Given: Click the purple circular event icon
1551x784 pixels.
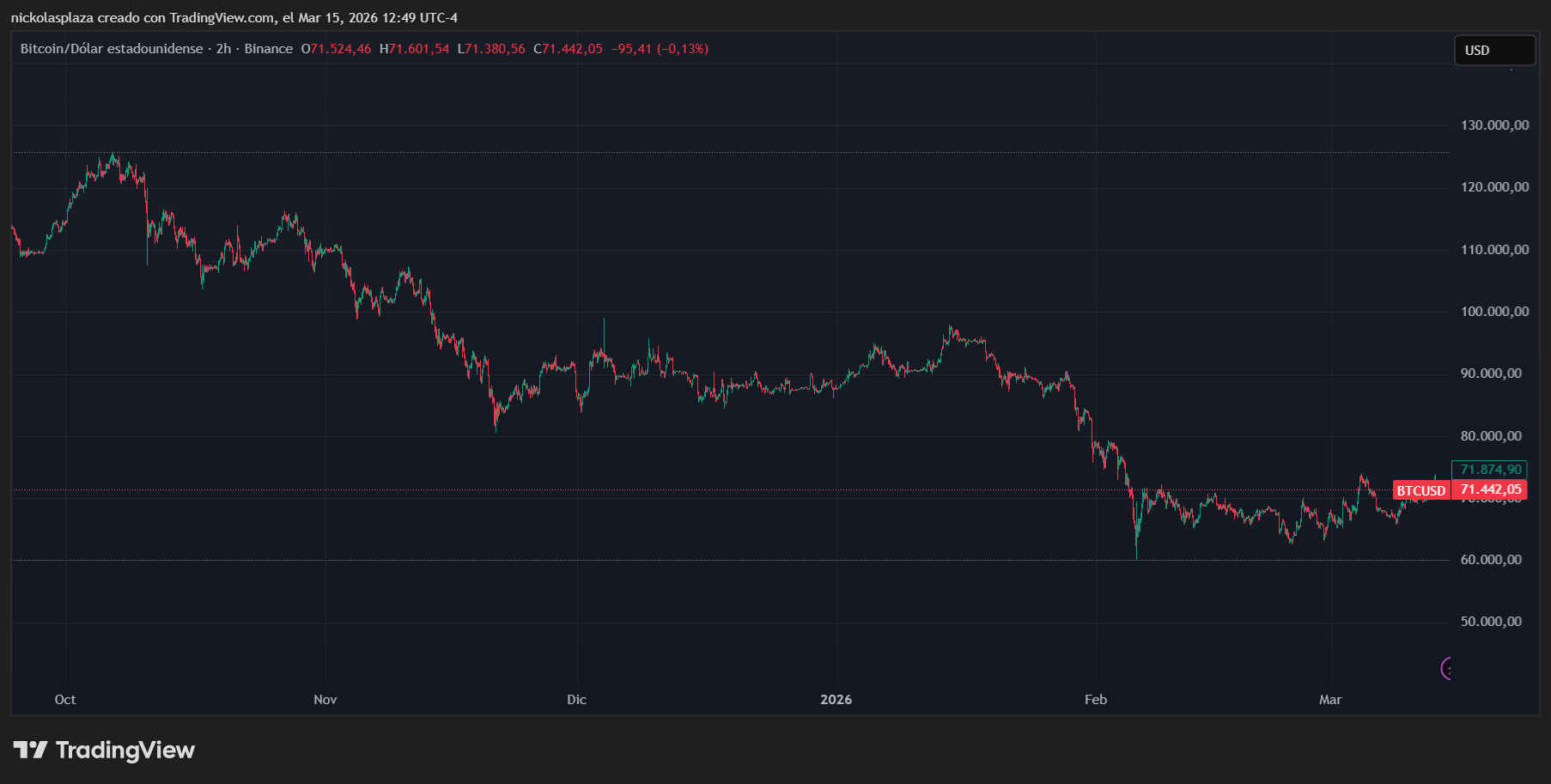Looking at the screenshot, I should coord(1447,668).
